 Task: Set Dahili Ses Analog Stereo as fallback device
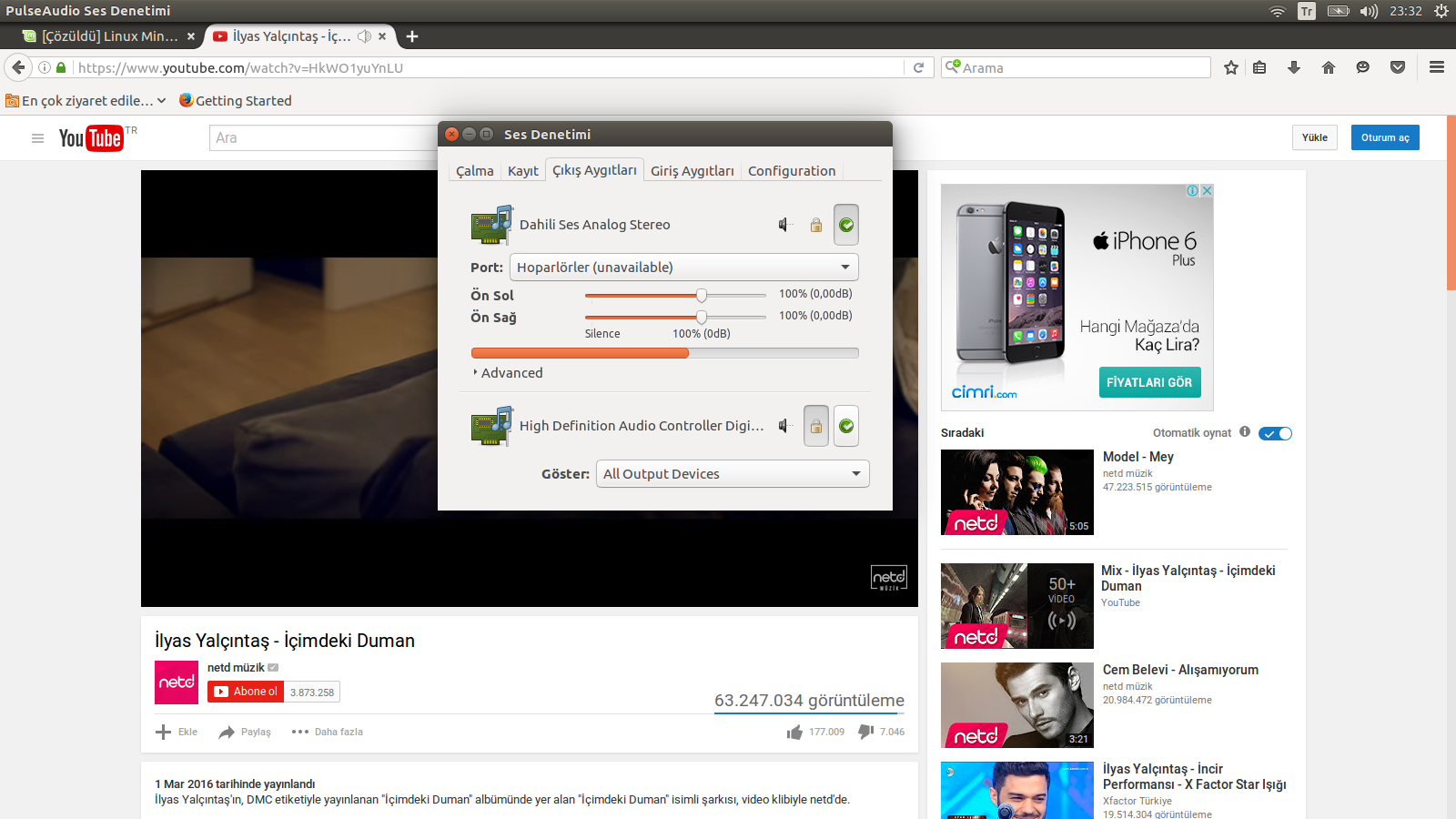846,225
